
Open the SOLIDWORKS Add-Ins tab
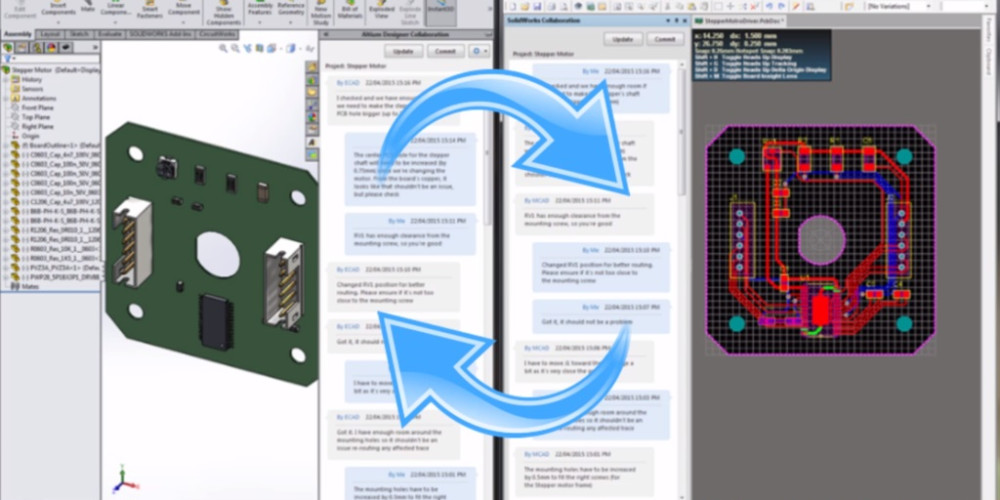point(160,34)
